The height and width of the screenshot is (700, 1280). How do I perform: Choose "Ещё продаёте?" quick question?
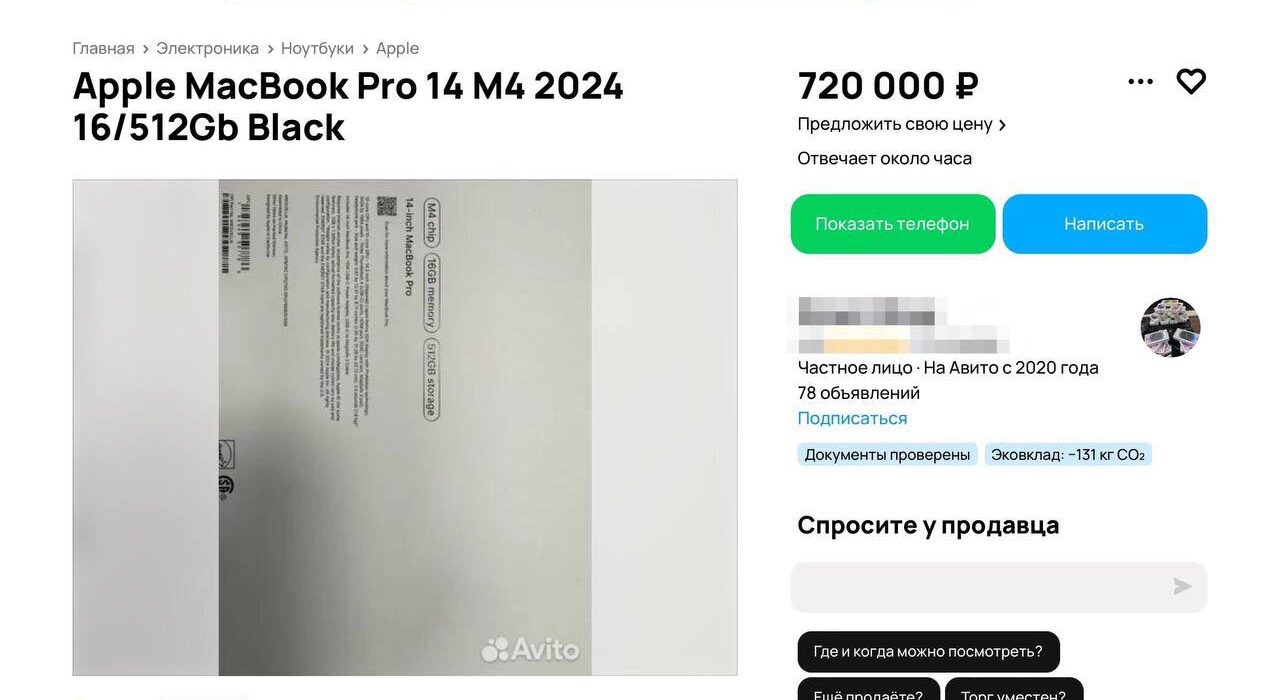click(x=868, y=689)
